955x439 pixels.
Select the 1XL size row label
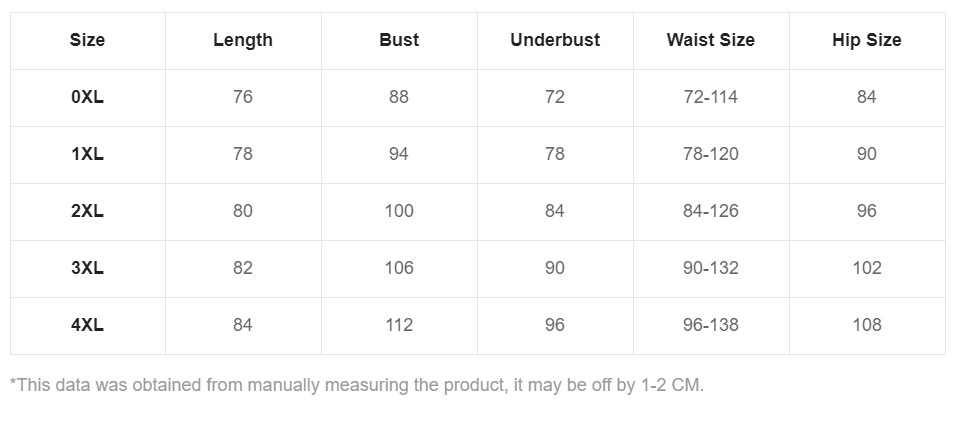(87, 154)
